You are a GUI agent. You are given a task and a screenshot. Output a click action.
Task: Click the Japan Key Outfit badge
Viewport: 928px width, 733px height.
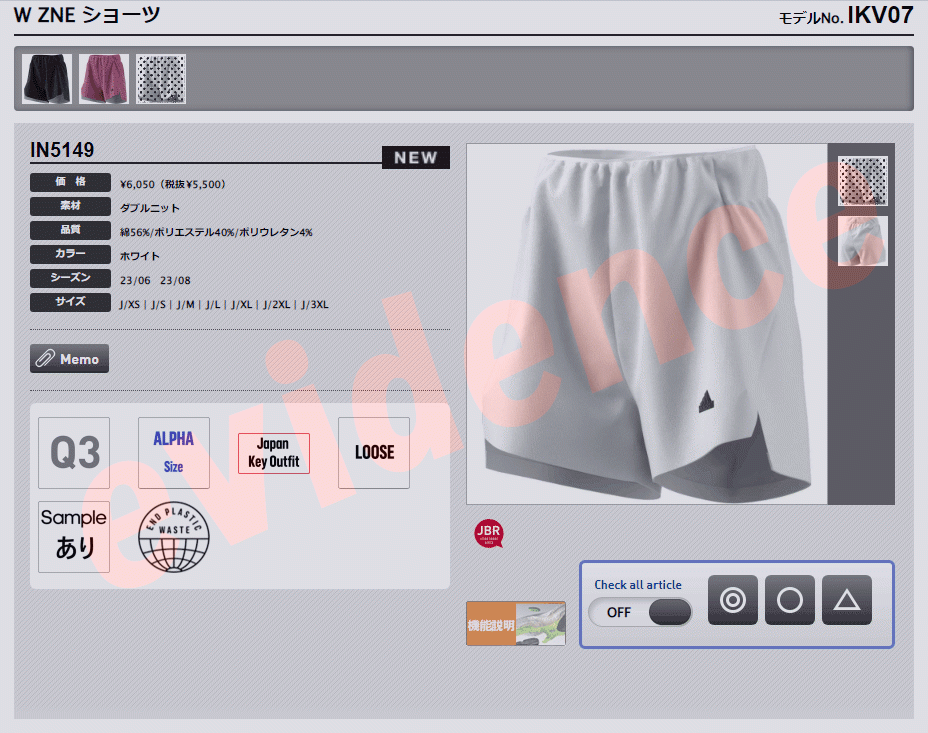(273, 453)
